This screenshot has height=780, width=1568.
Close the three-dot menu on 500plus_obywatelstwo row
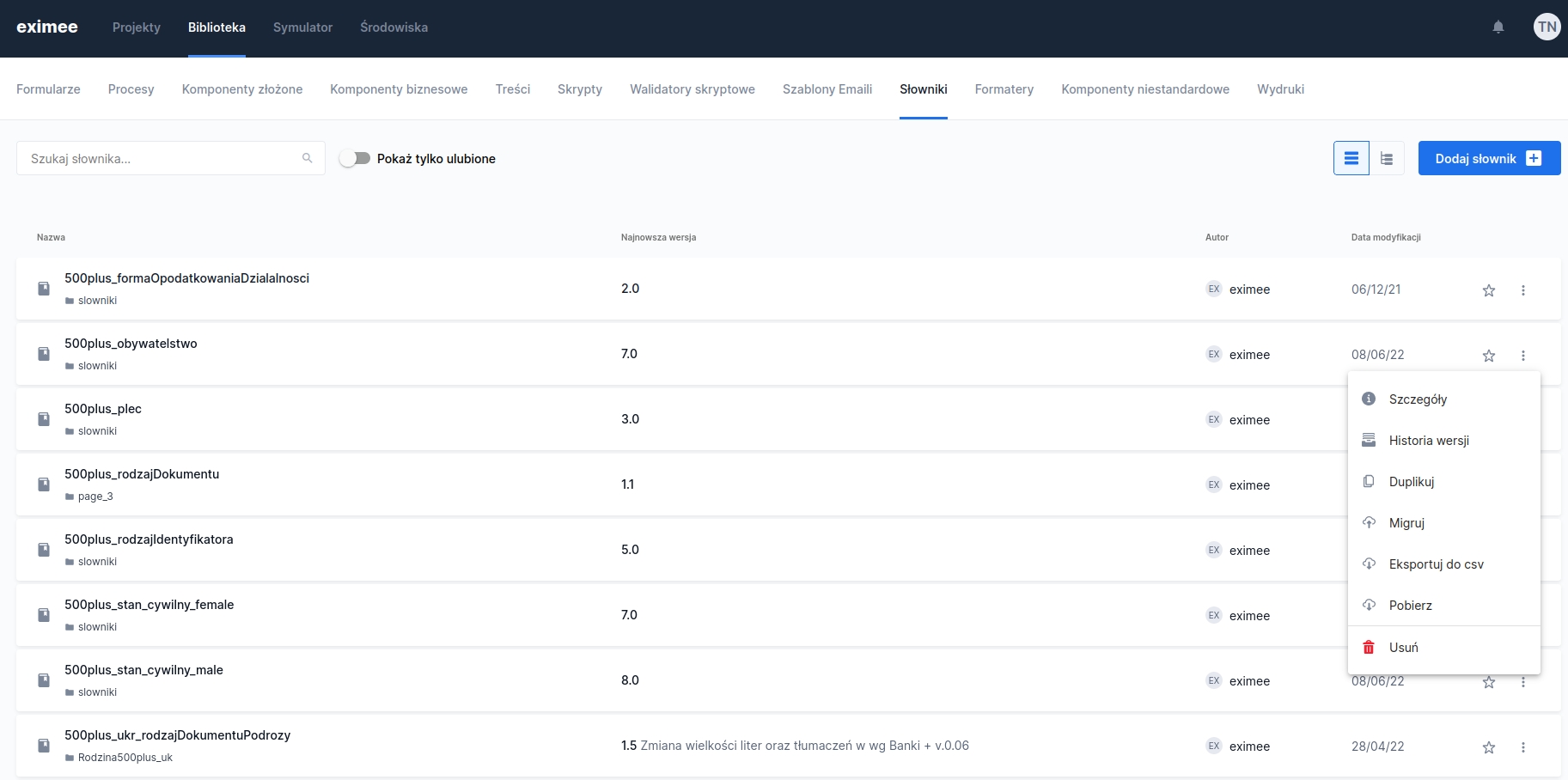(1522, 356)
